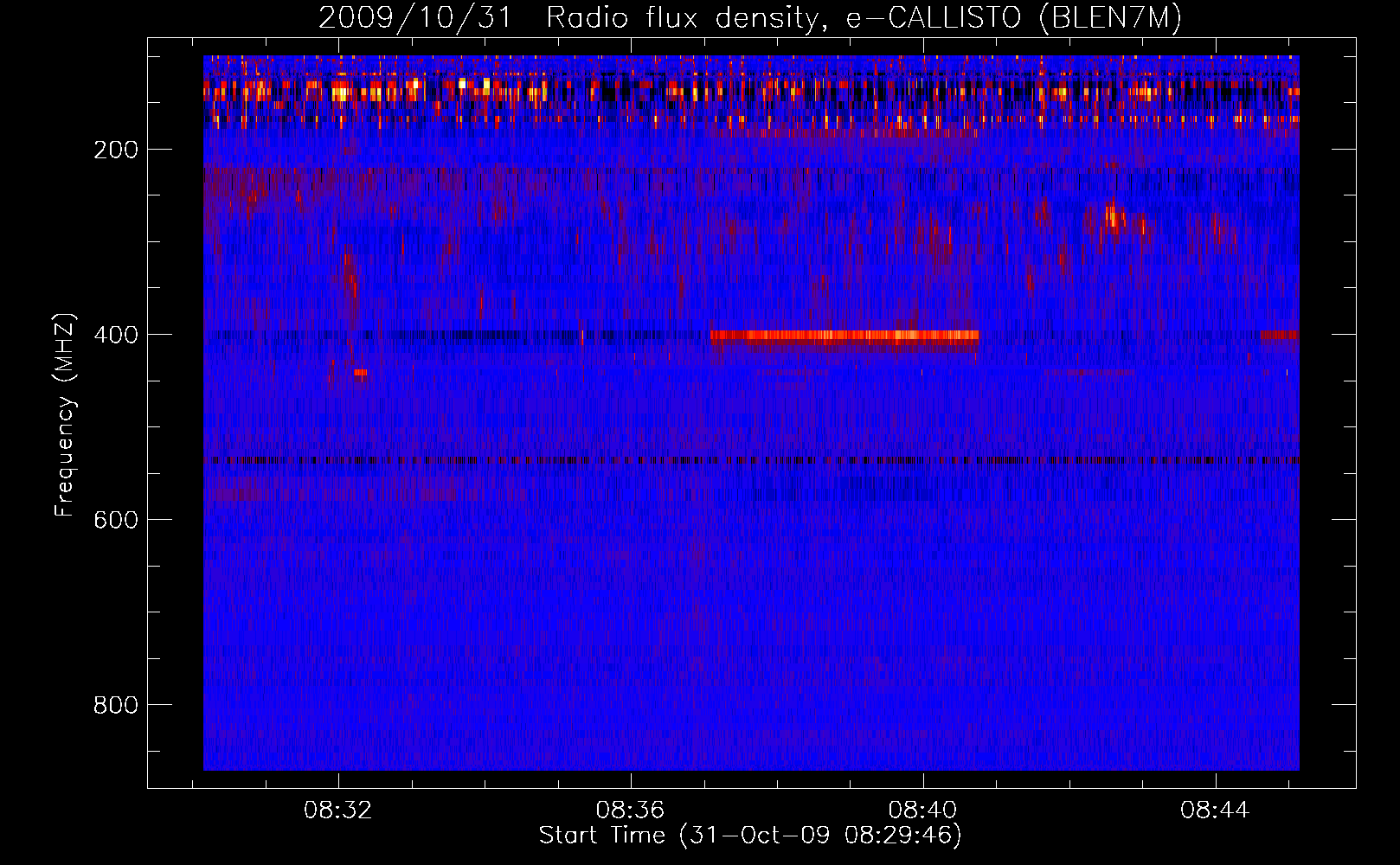Click the 800 frequency tick label
Screen dimensions: 1400x865
pos(116,705)
